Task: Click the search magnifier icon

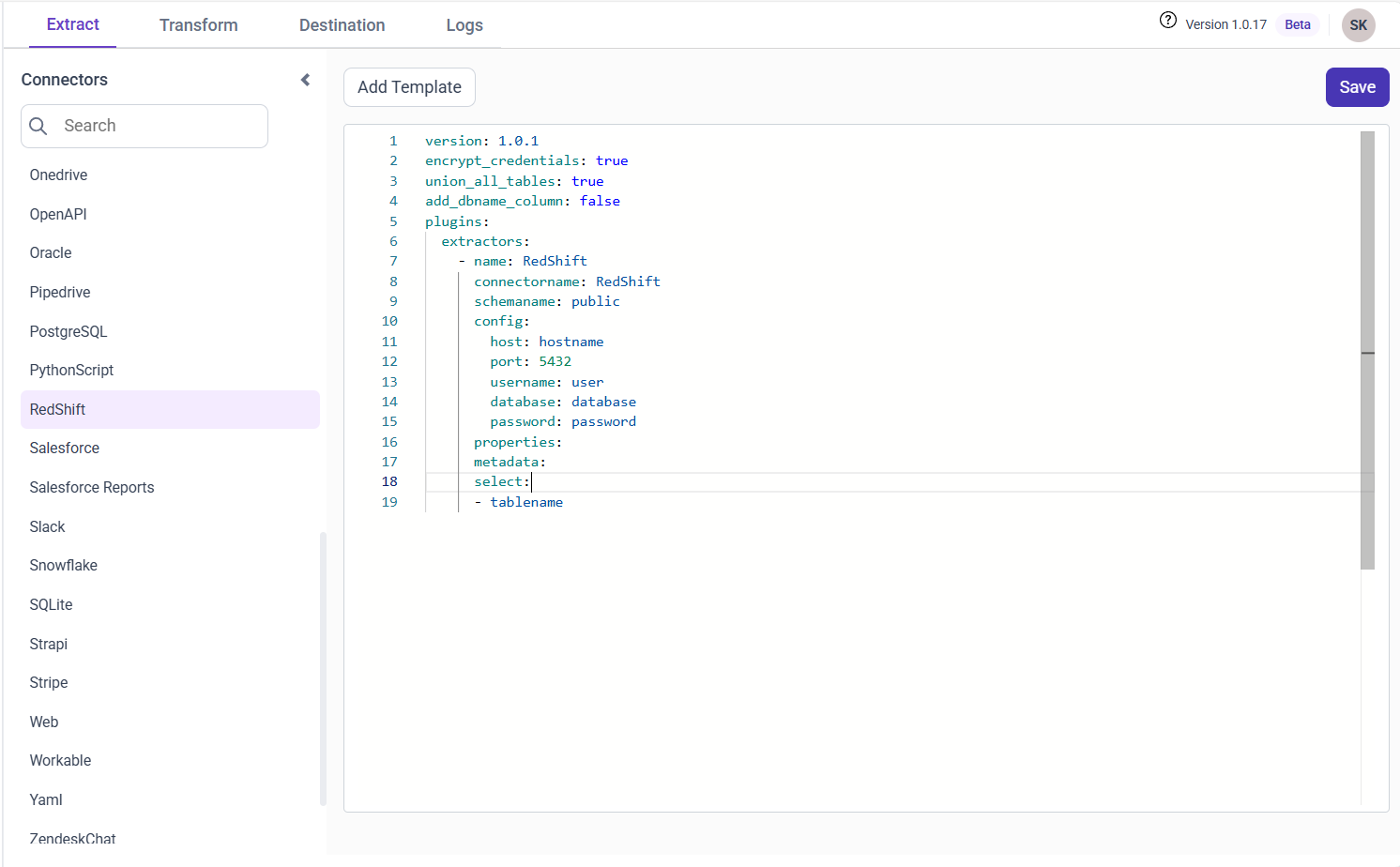Action: [x=38, y=125]
